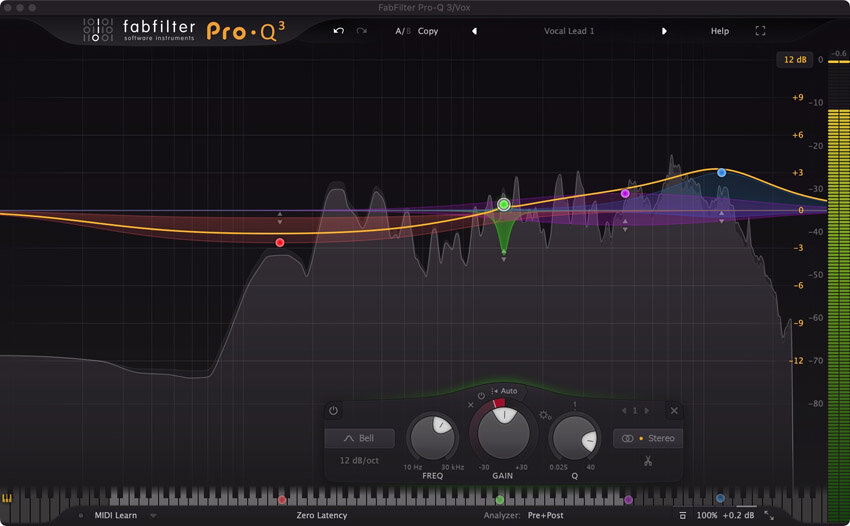Image resolution: width=850 pixels, height=526 pixels.
Task: Toggle Auto threshold mode
Action: (505, 391)
